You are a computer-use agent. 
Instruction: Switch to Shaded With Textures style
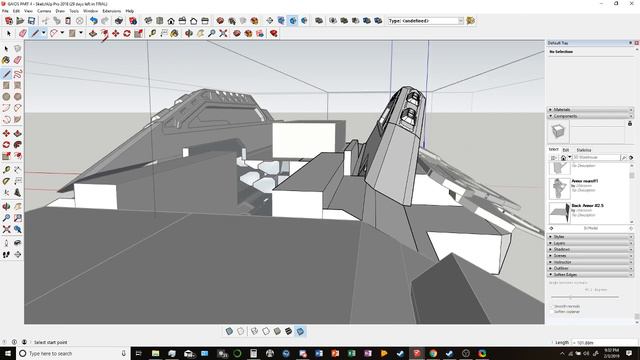[x=289, y=331]
